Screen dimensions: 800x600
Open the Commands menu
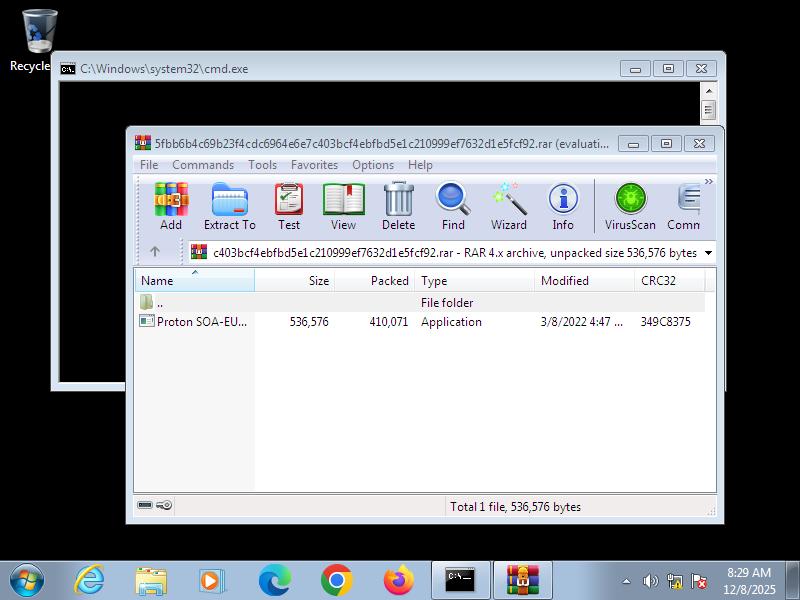pyautogui.click(x=203, y=165)
